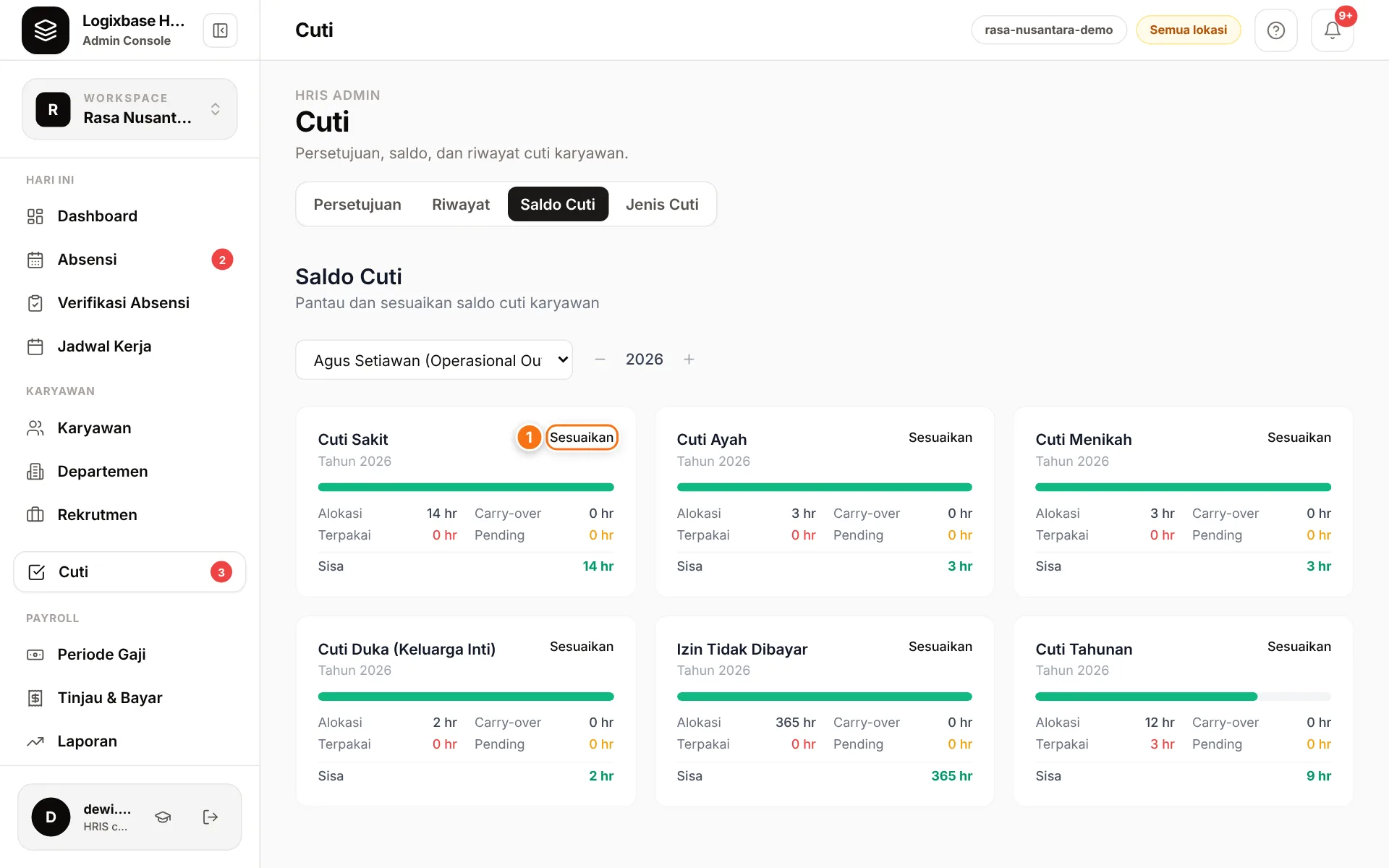Collapse the sidebar panel icon
1389x868 pixels.
click(220, 30)
